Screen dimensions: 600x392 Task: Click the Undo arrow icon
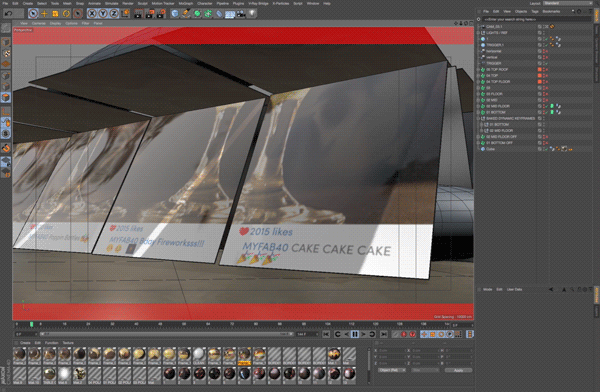pyautogui.click(x=8, y=14)
